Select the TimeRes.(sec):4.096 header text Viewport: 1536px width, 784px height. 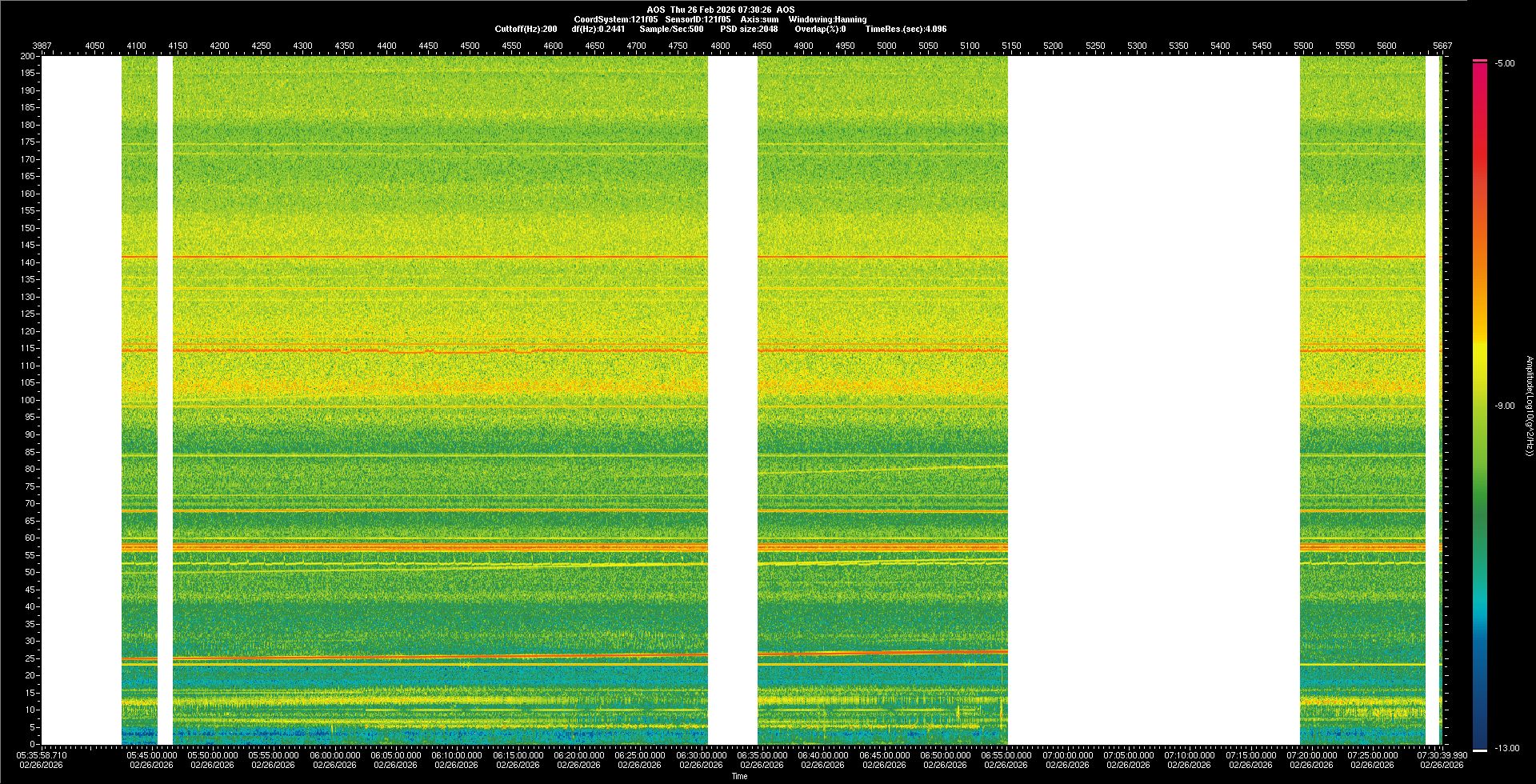(x=906, y=29)
